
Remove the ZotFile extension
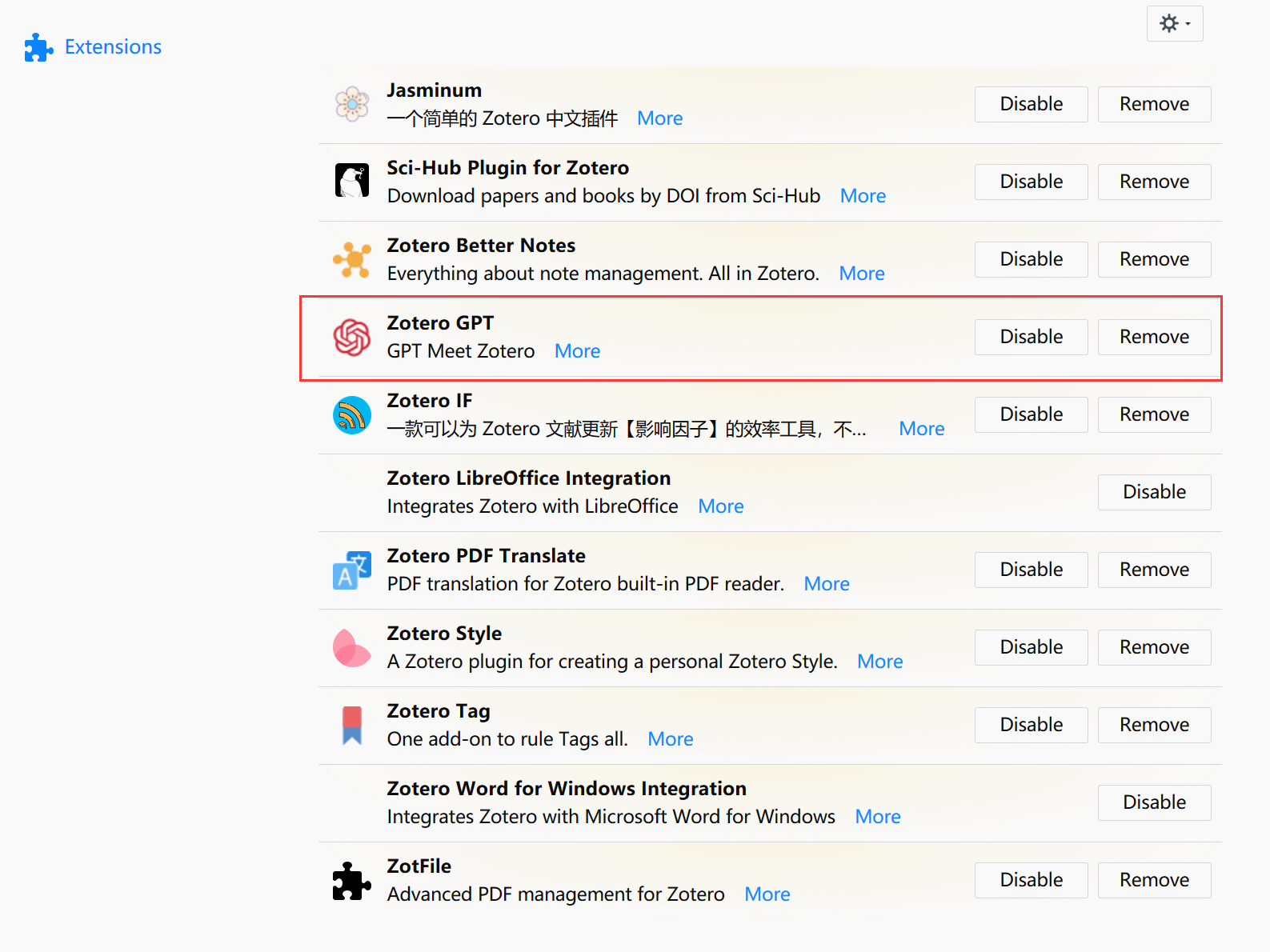click(1154, 880)
